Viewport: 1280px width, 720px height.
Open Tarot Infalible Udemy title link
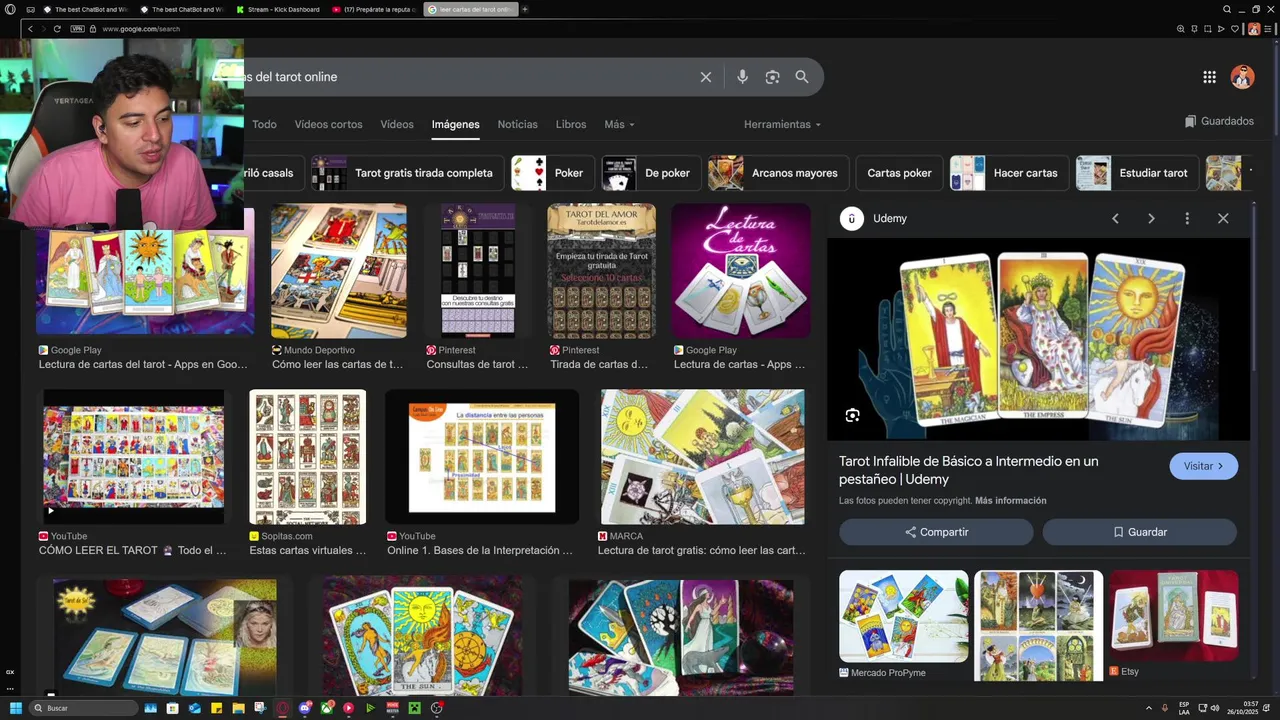pos(968,470)
